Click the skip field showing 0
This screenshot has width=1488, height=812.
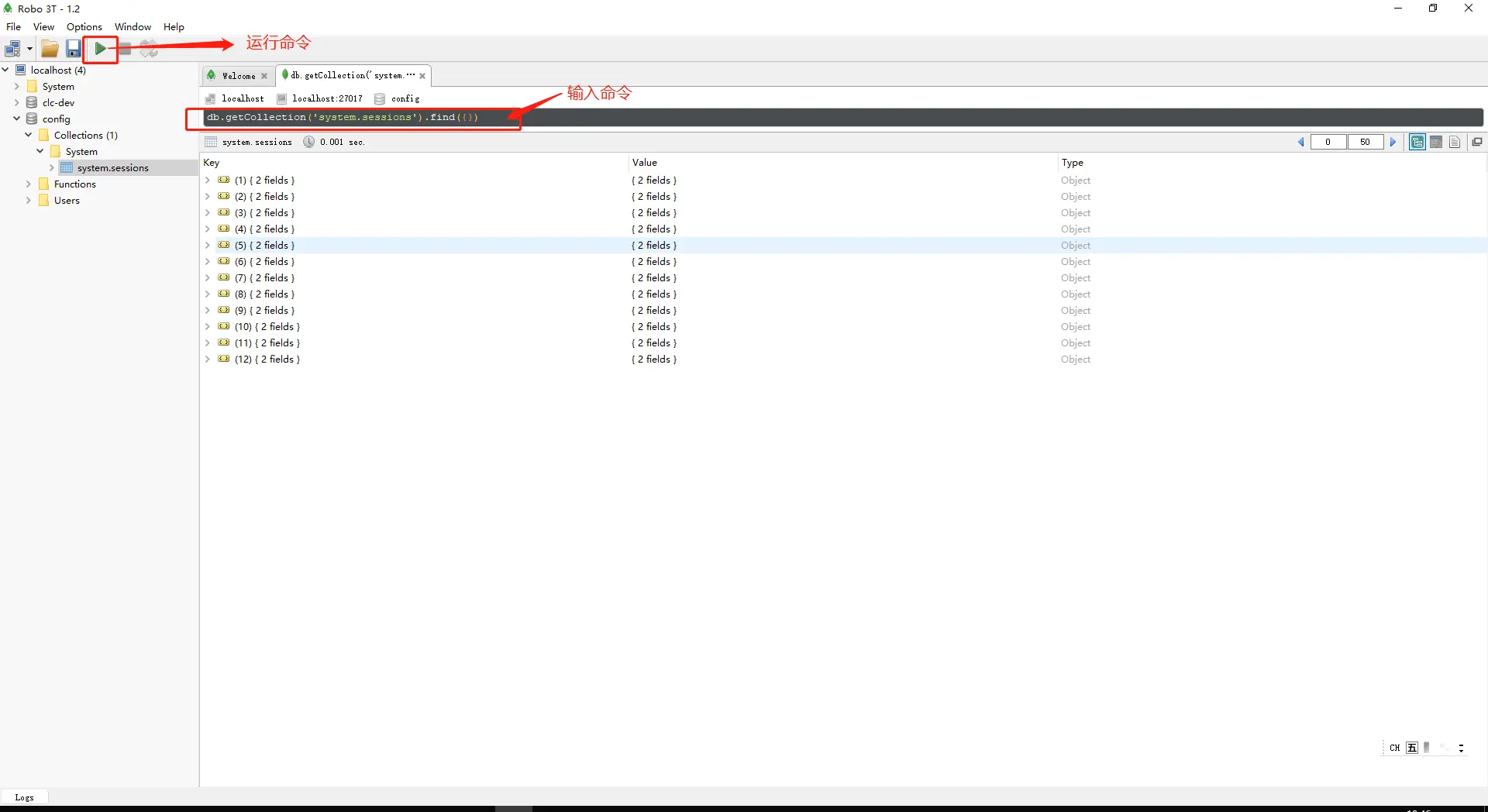(1328, 142)
